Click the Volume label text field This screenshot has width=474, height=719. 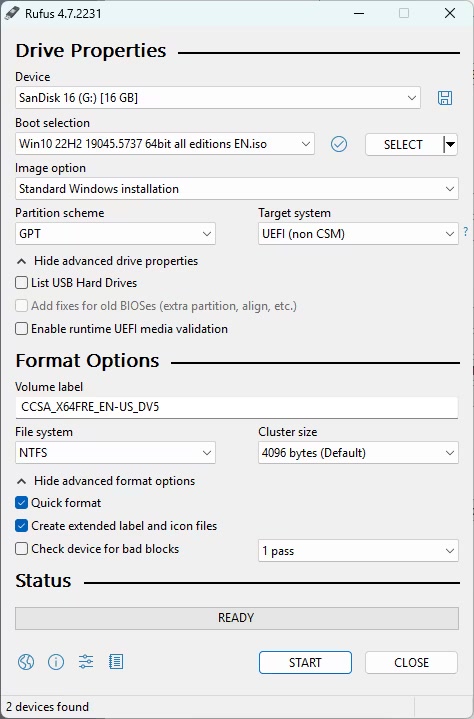[x=237, y=407]
